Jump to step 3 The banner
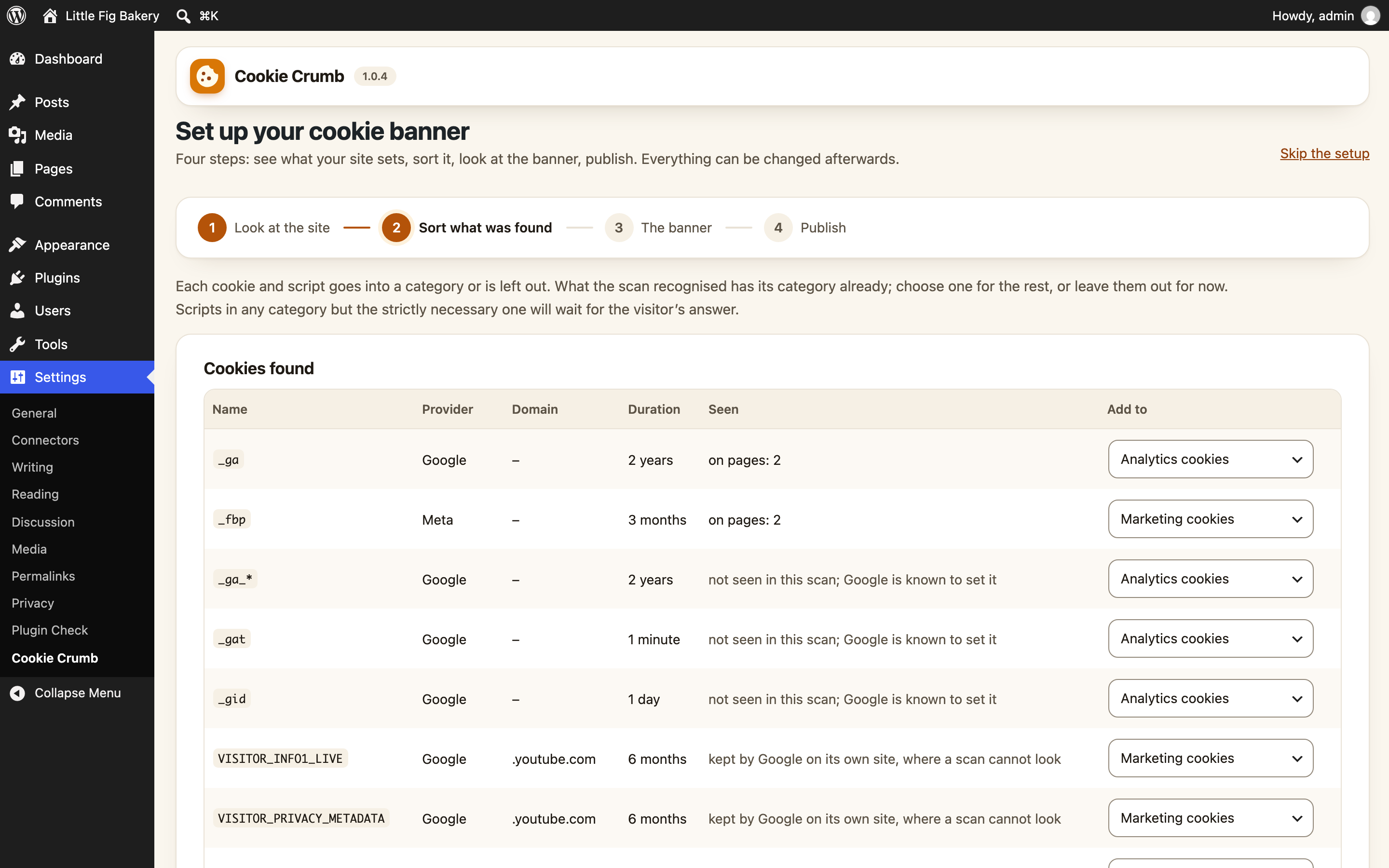This screenshot has height=868, width=1389. (x=658, y=228)
